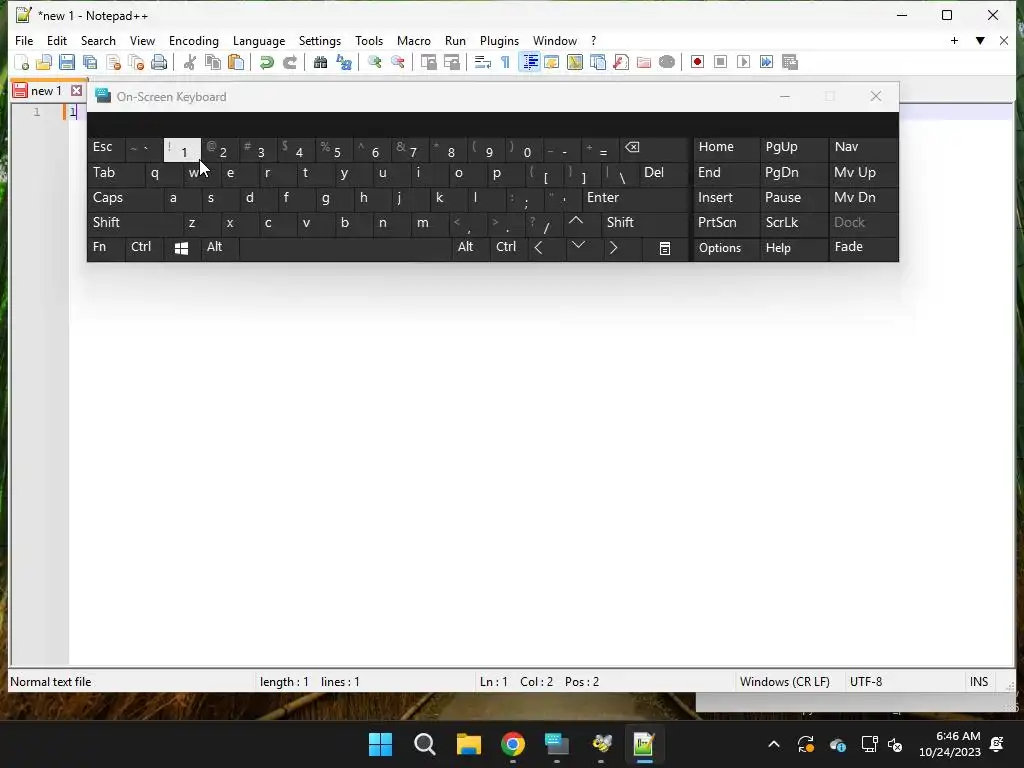Click Options on the On-Screen Keyboard

pos(727,248)
